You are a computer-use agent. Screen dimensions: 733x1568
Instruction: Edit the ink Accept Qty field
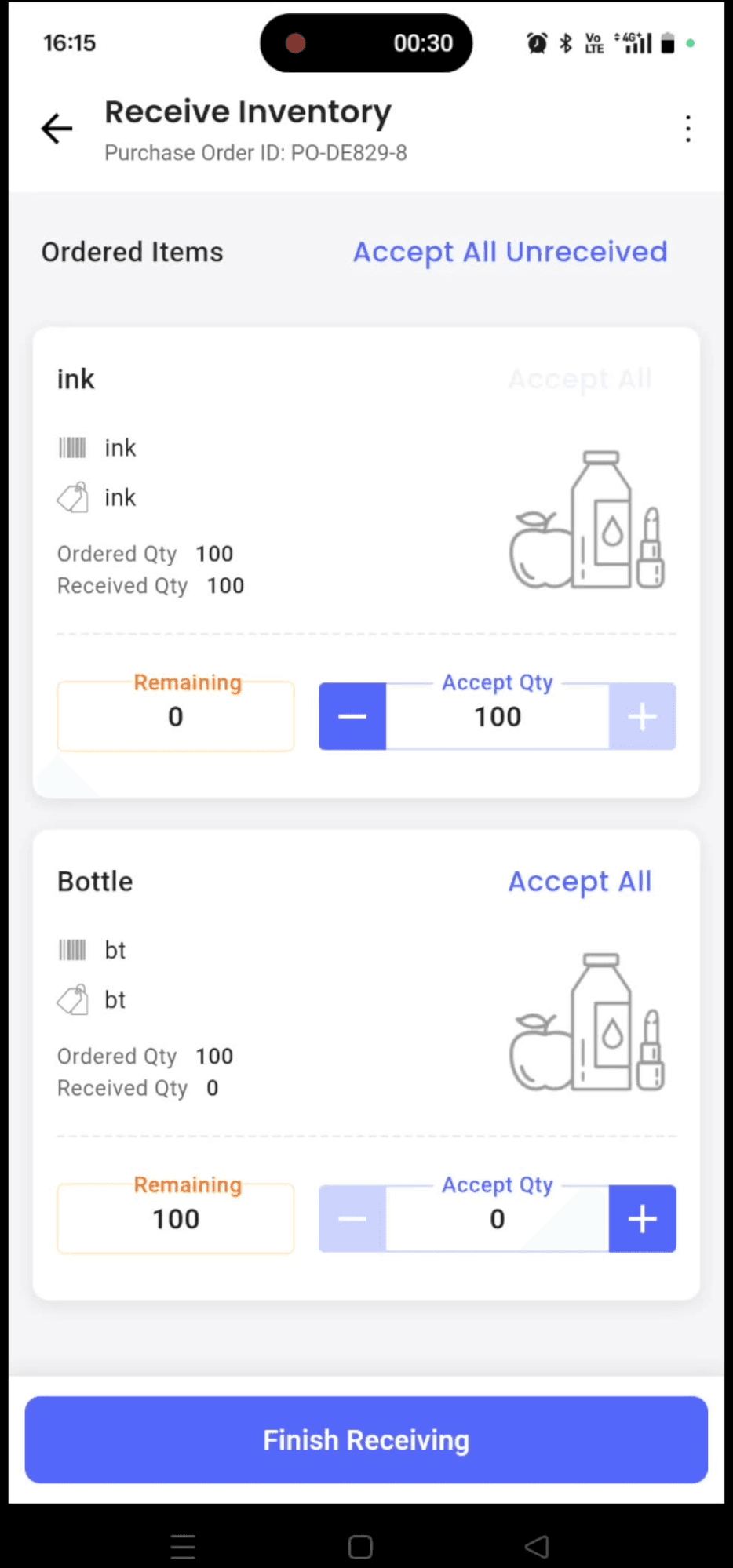point(498,717)
